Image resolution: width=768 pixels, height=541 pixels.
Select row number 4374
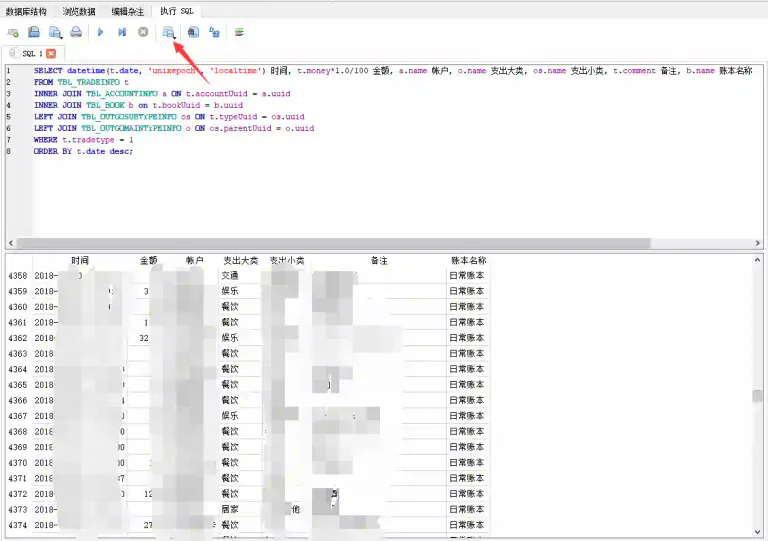click(x=18, y=525)
